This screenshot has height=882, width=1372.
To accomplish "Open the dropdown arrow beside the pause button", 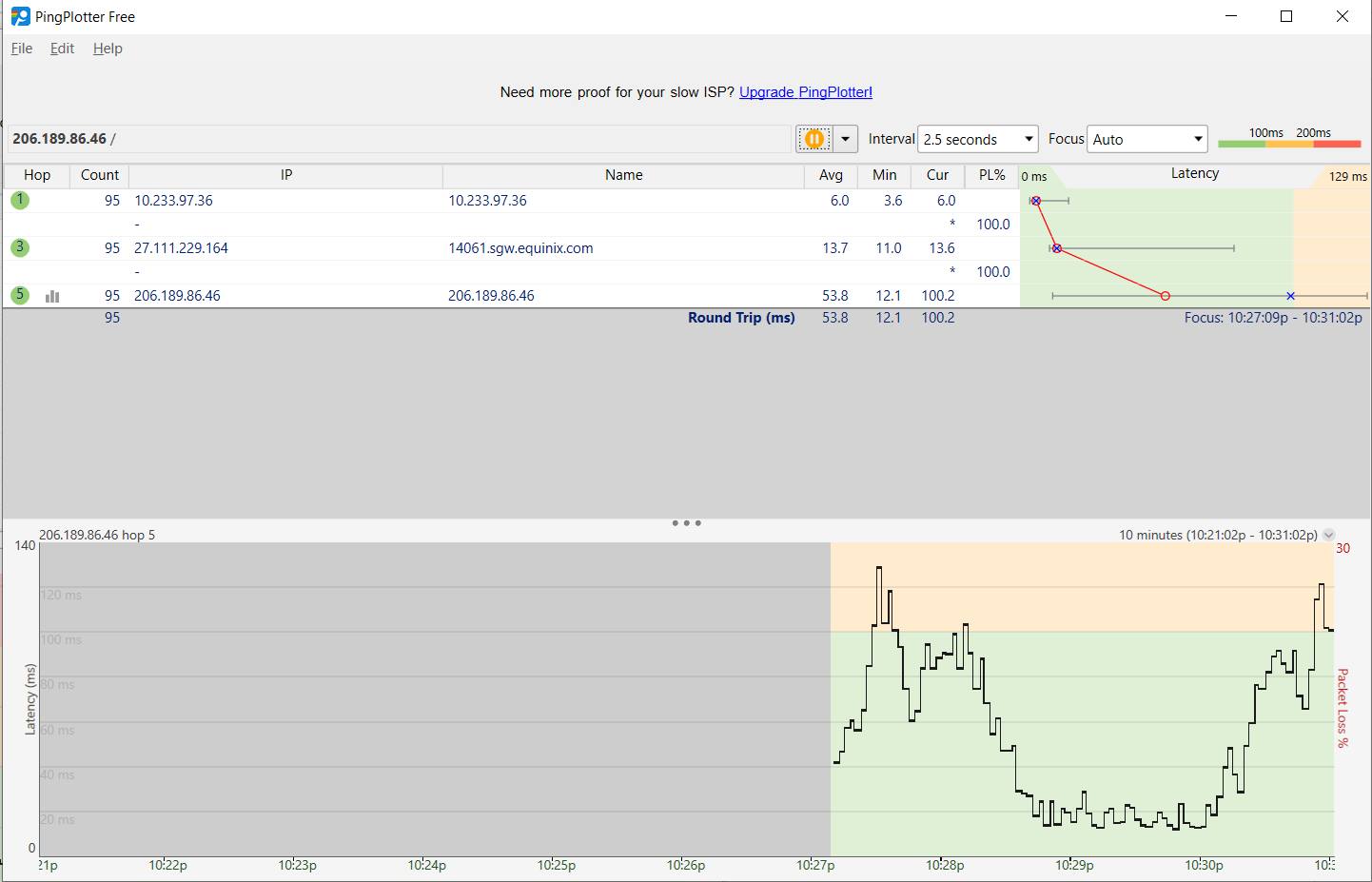I will [x=845, y=139].
